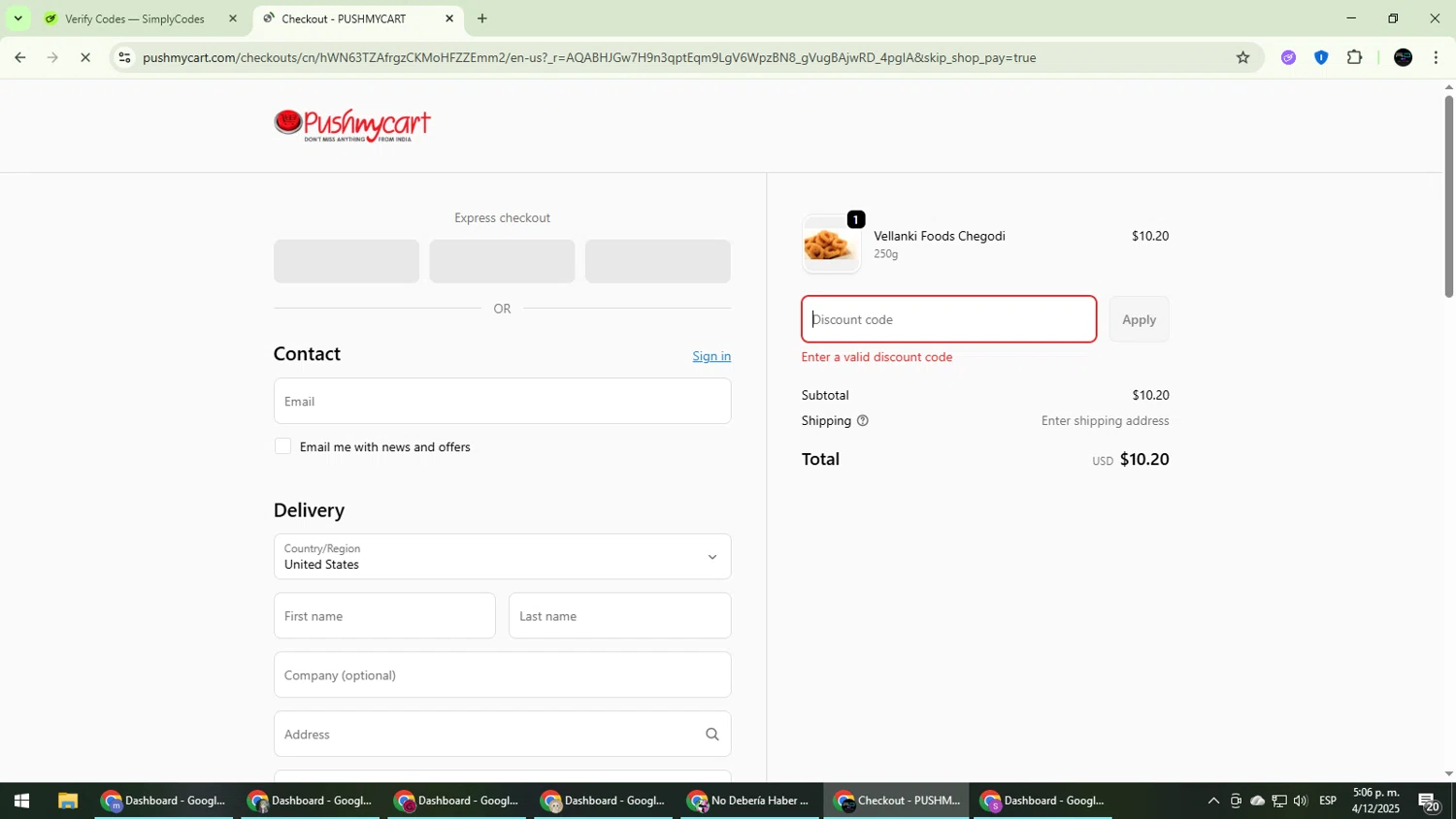The height and width of the screenshot is (819, 1456).
Task: Click the Enter a valid discount code message
Action: 877,357
